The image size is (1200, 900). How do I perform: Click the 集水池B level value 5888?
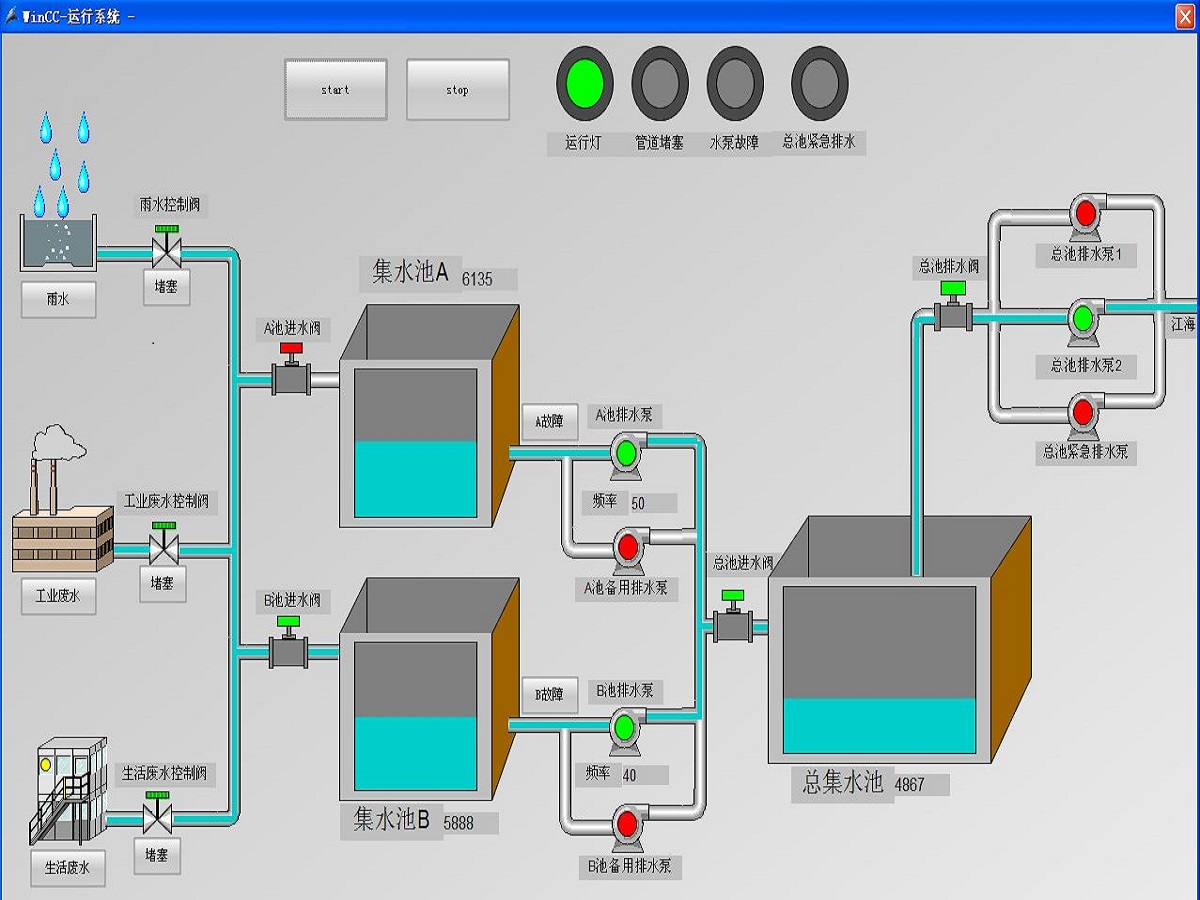[469, 824]
